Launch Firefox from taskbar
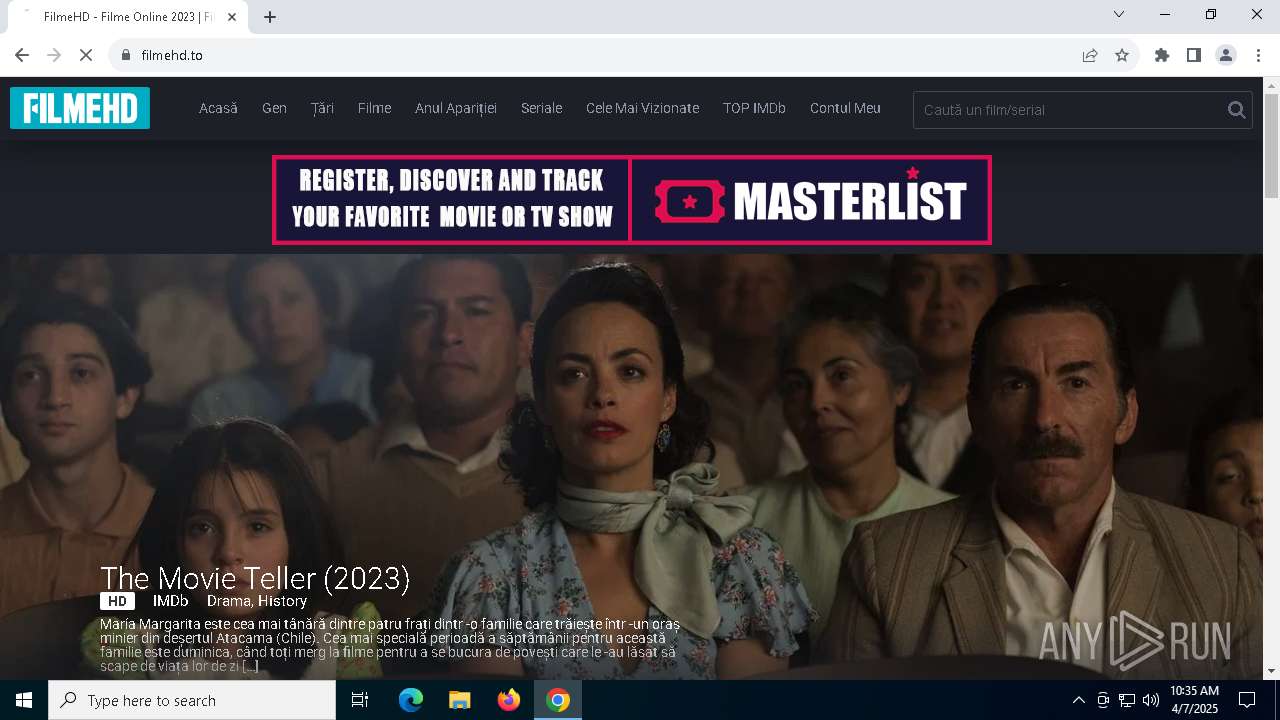Image resolution: width=1280 pixels, height=720 pixels. [509, 700]
